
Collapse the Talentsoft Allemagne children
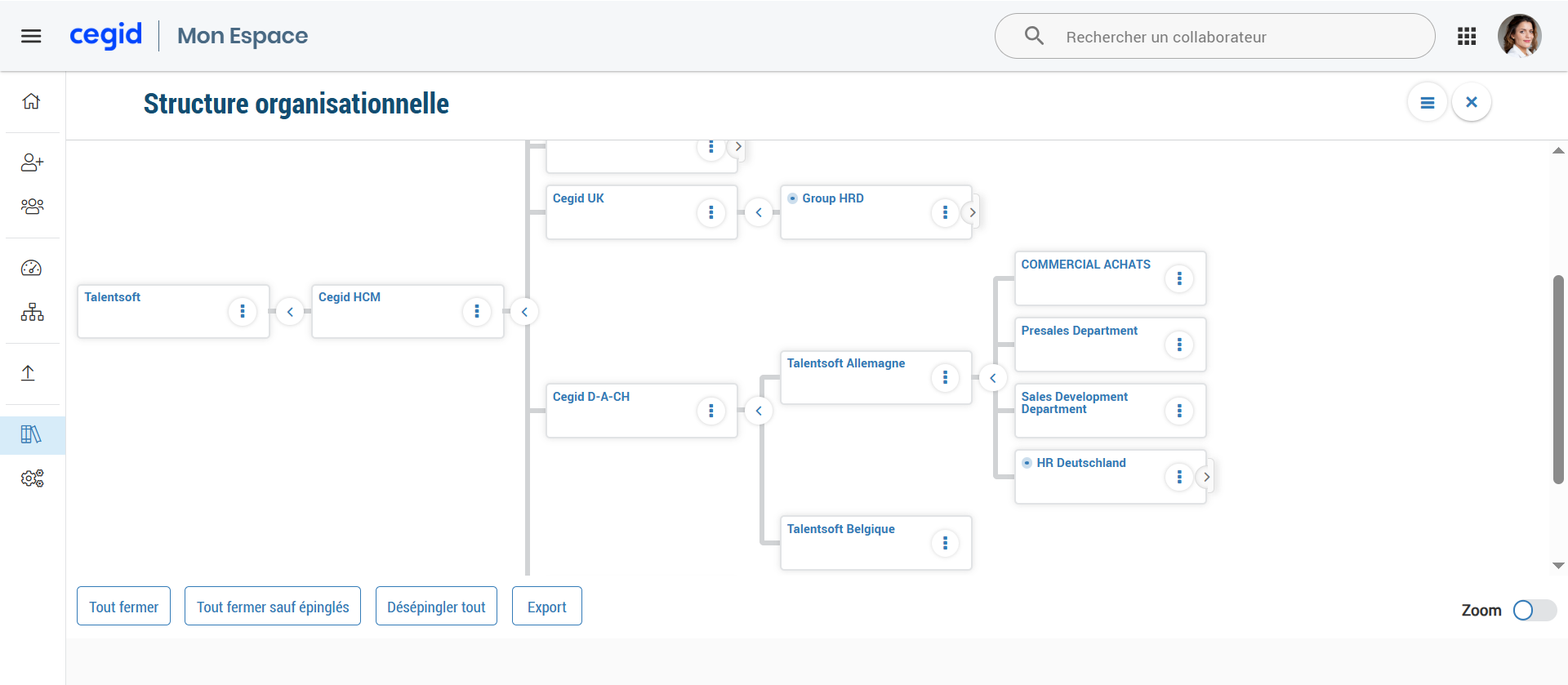(992, 378)
